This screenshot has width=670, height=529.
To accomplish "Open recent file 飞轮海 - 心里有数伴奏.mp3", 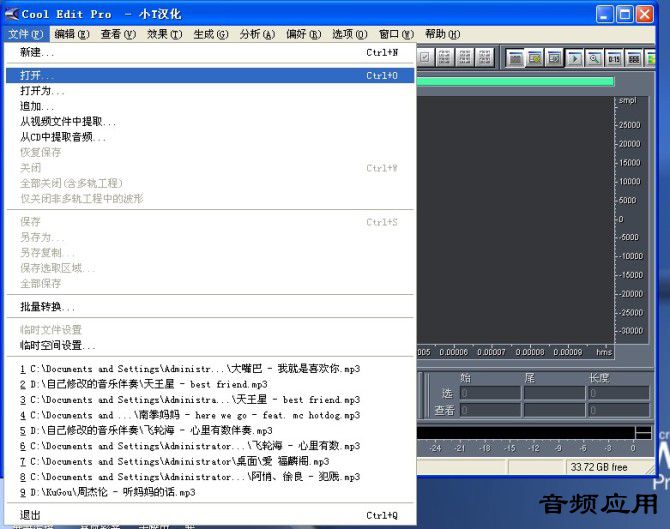I will point(209,430).
